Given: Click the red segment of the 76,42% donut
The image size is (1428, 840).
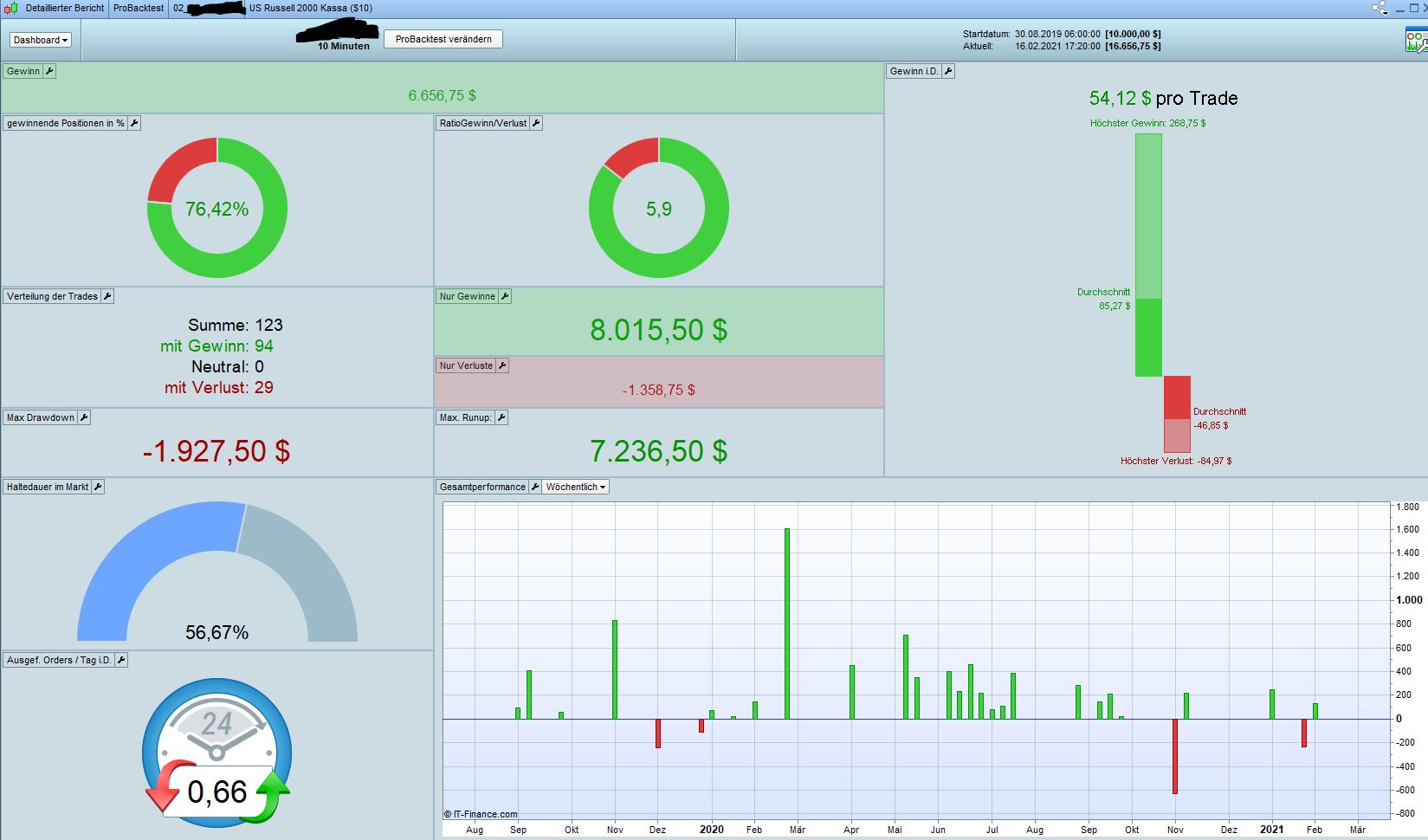Looking at the screenshot, I should 178,166.
